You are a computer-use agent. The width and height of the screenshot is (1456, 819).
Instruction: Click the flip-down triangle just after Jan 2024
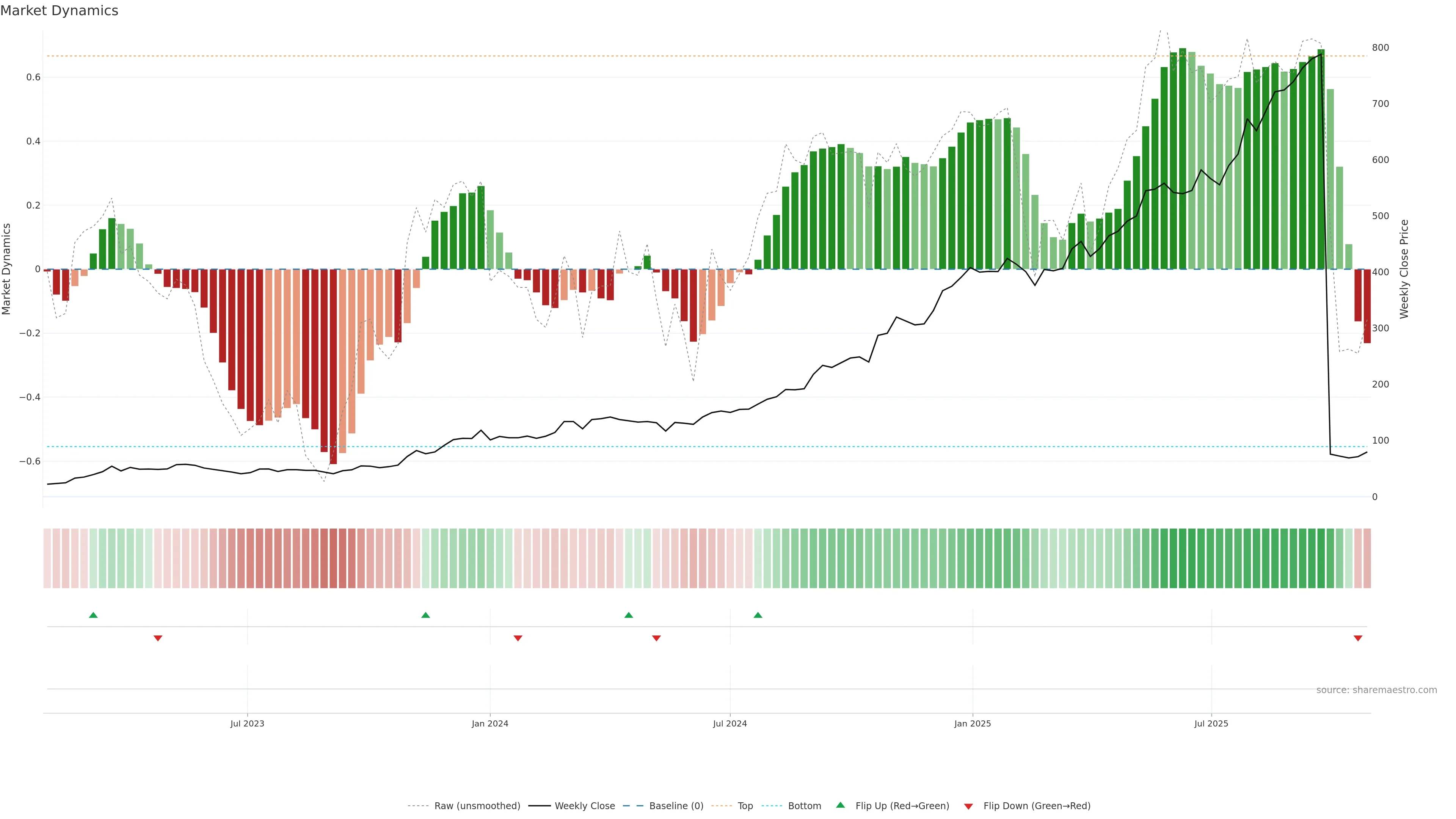(x=518, y=638)
